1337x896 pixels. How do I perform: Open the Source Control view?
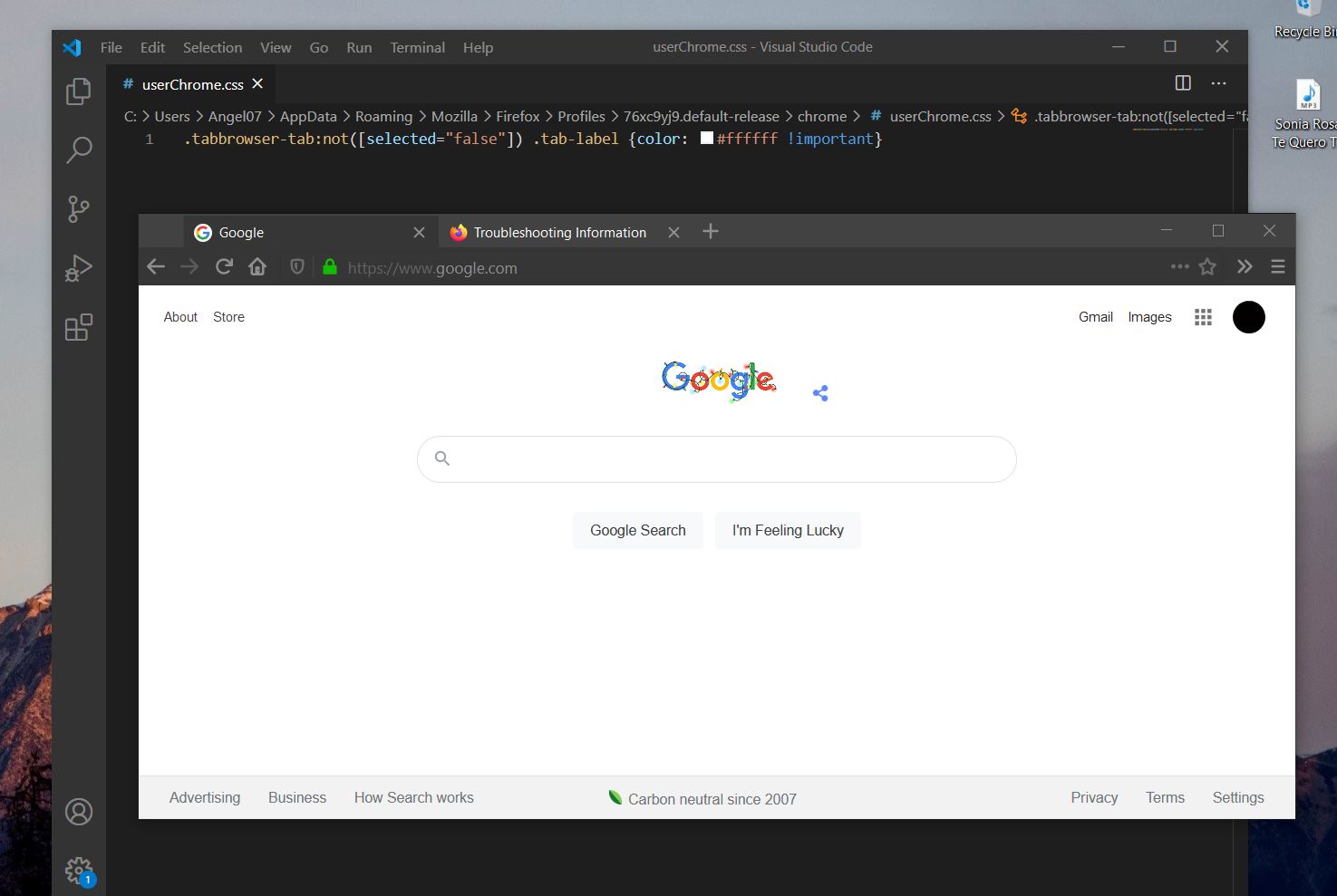79,208
